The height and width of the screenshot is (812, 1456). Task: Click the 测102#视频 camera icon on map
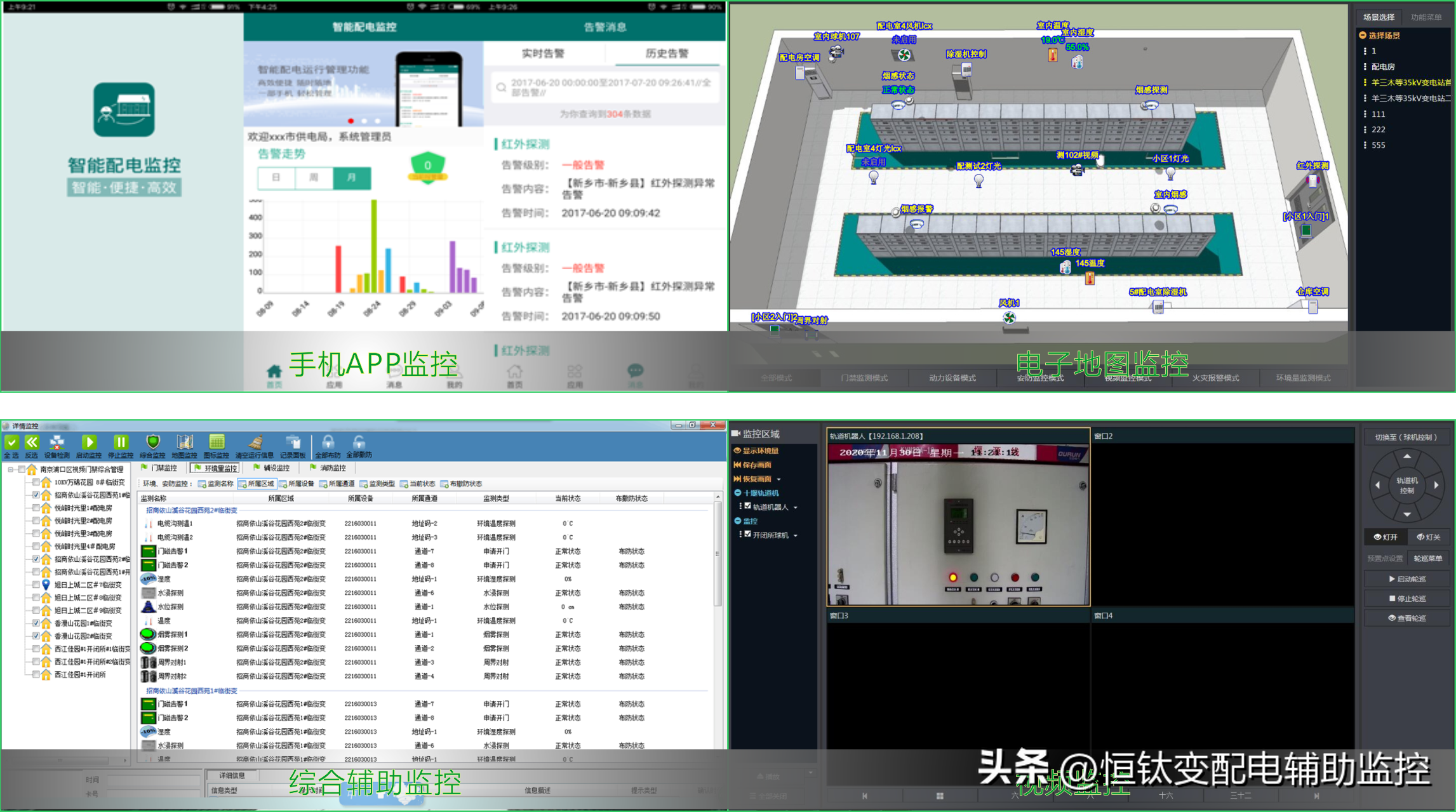click(1077, 170)
